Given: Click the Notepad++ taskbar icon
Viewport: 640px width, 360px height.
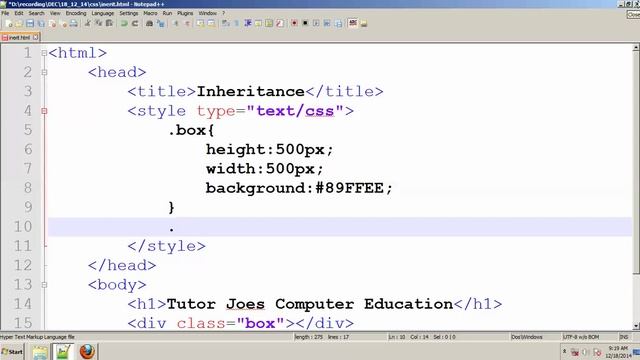Looking at the screenshot, I should (x=62, y=352).
